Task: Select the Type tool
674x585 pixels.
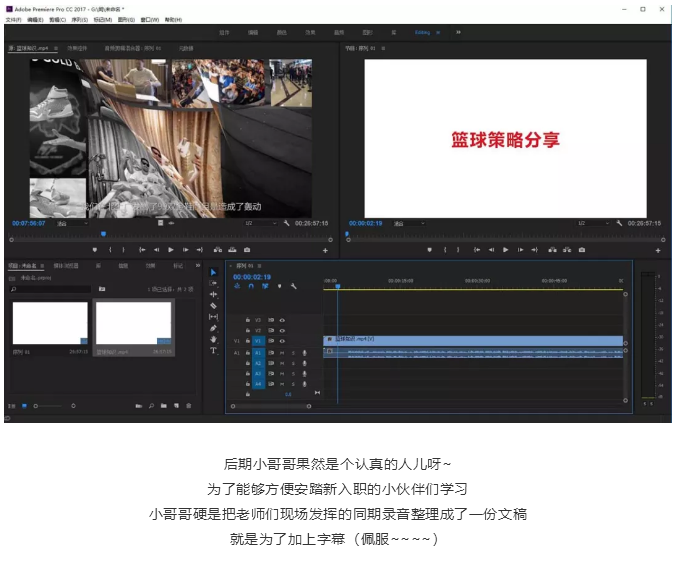Action: click(x=213, y=351)
